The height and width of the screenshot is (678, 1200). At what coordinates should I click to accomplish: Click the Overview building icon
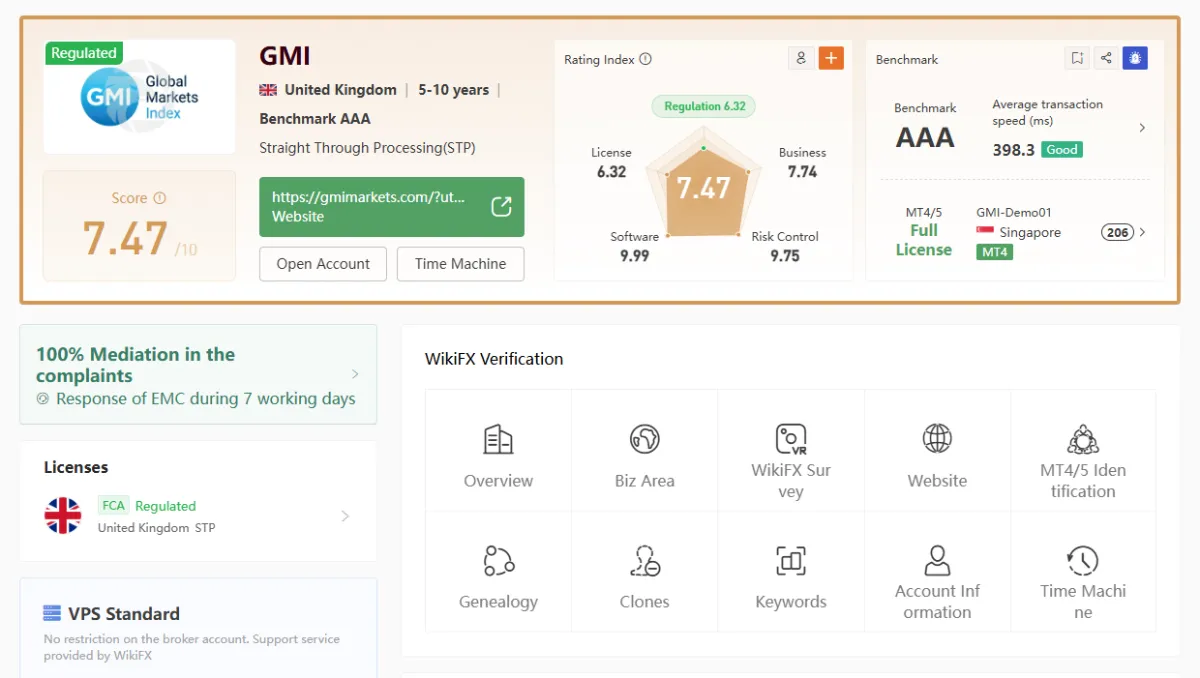(498, 439)
